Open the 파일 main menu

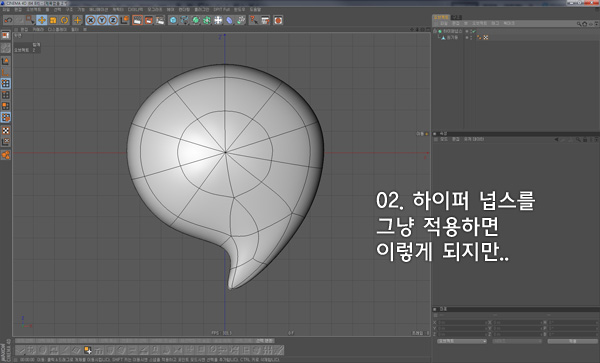click(x=6, y=10)
